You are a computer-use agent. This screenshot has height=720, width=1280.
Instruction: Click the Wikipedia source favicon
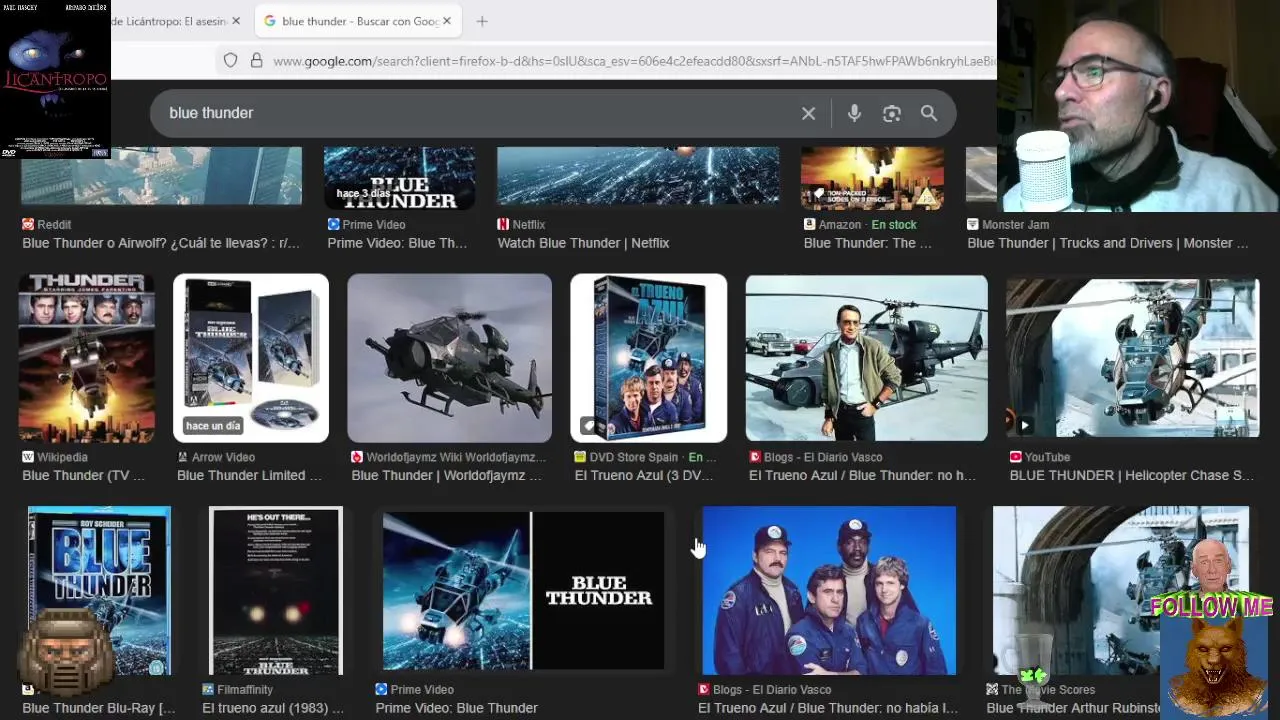28,457
